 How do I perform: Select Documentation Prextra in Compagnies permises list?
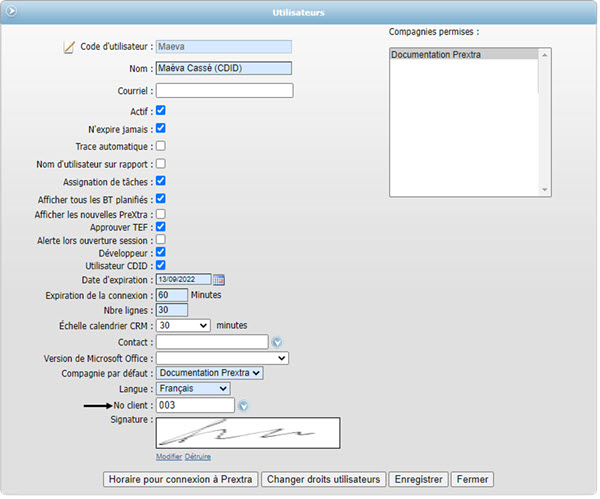pos(436,55)
